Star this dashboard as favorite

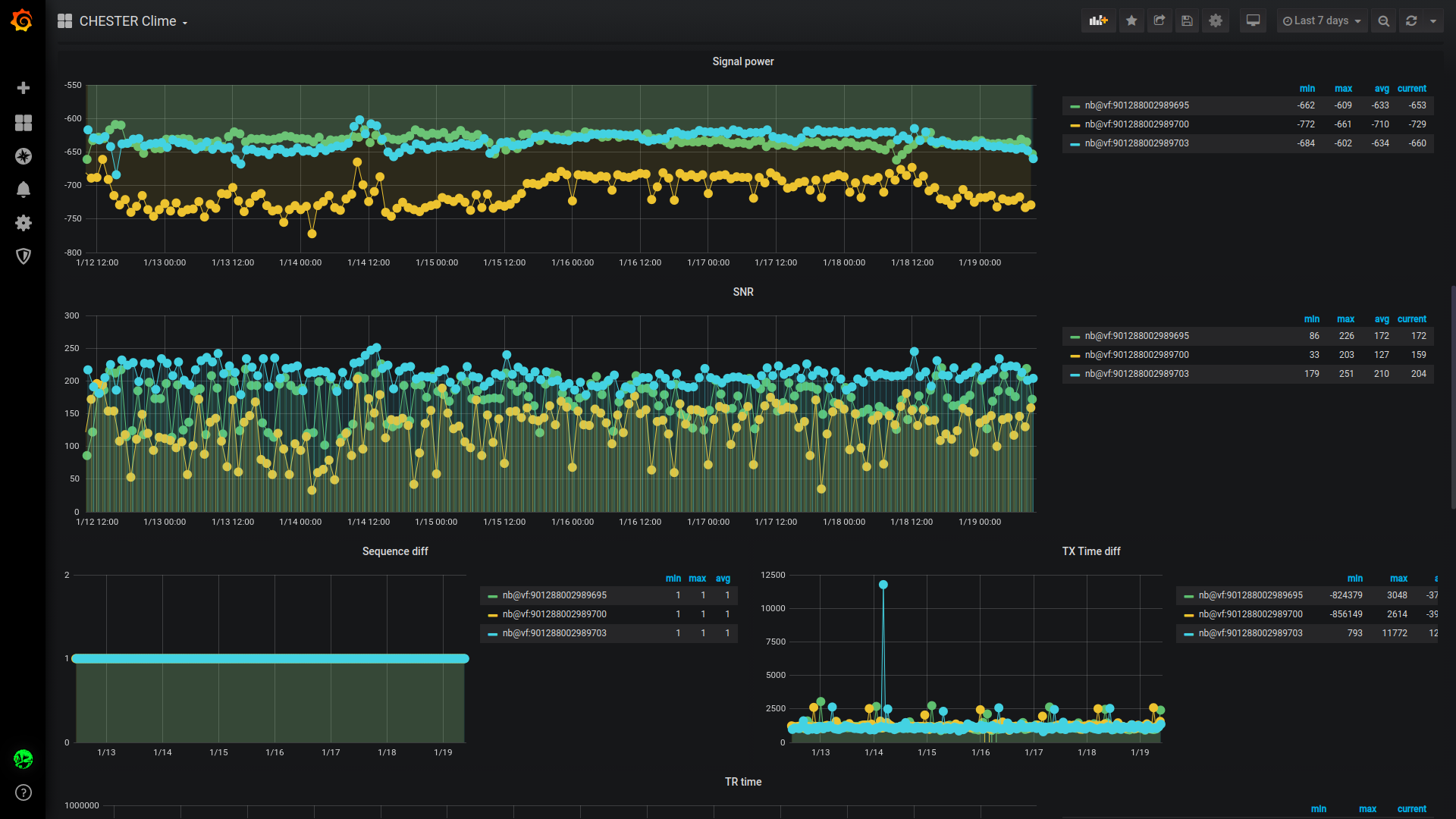(1131, 21)
